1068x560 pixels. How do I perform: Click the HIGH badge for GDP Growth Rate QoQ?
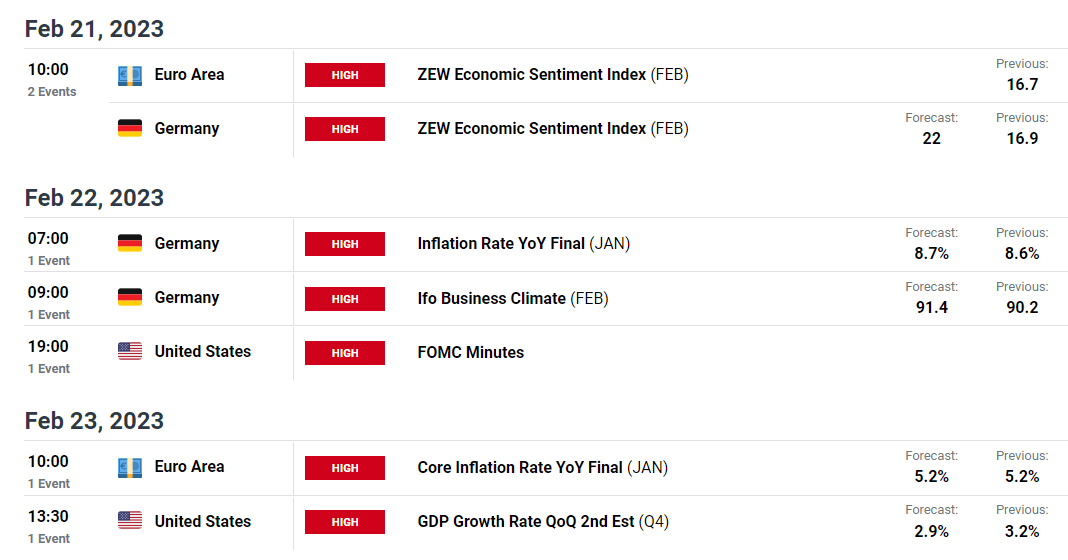(x=345, y=522)
